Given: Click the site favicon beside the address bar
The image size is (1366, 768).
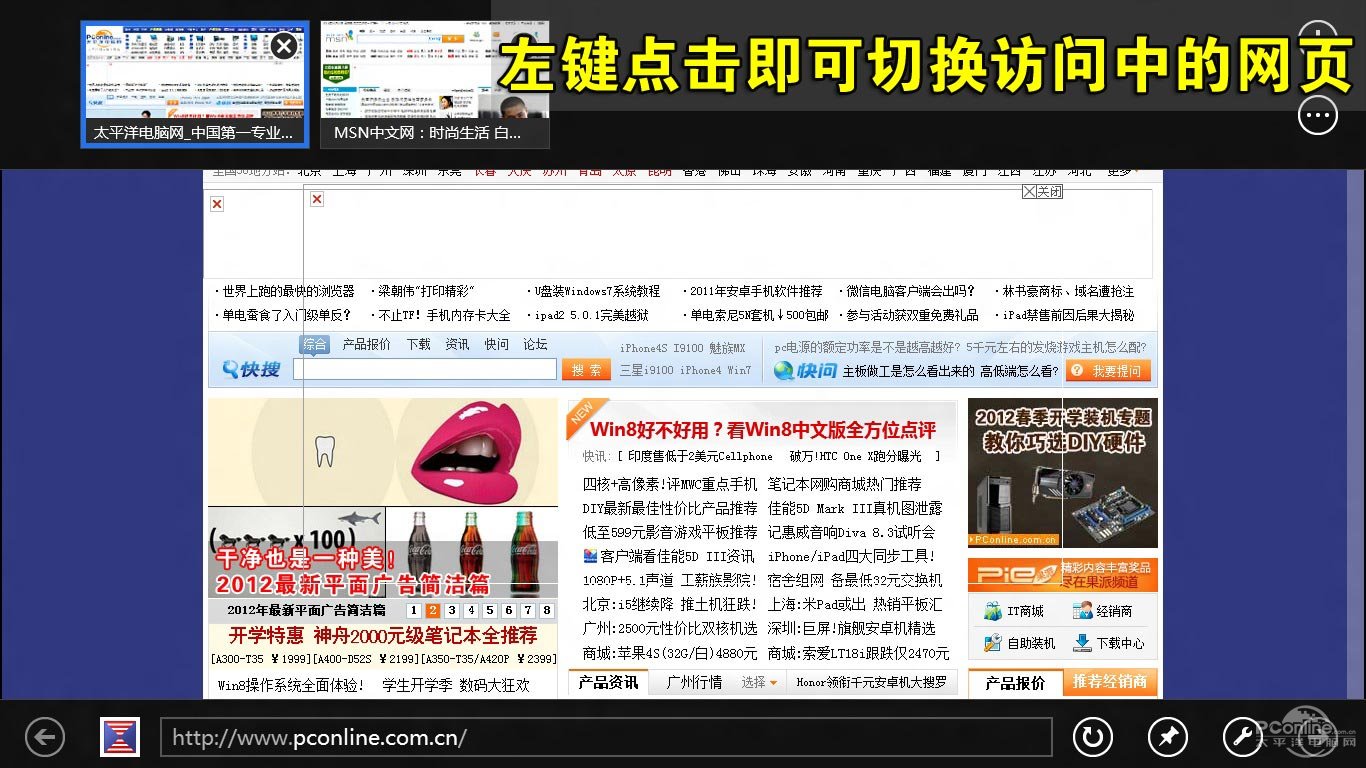Looking at the screenshot, I should click(120, 737).
